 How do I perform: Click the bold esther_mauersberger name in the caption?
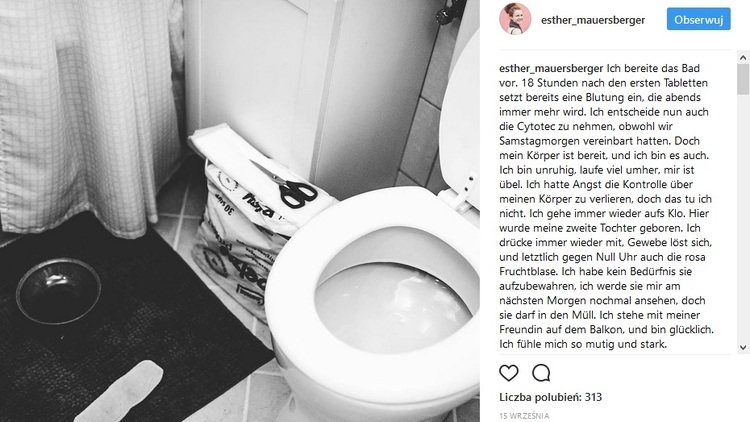(551, 68)
